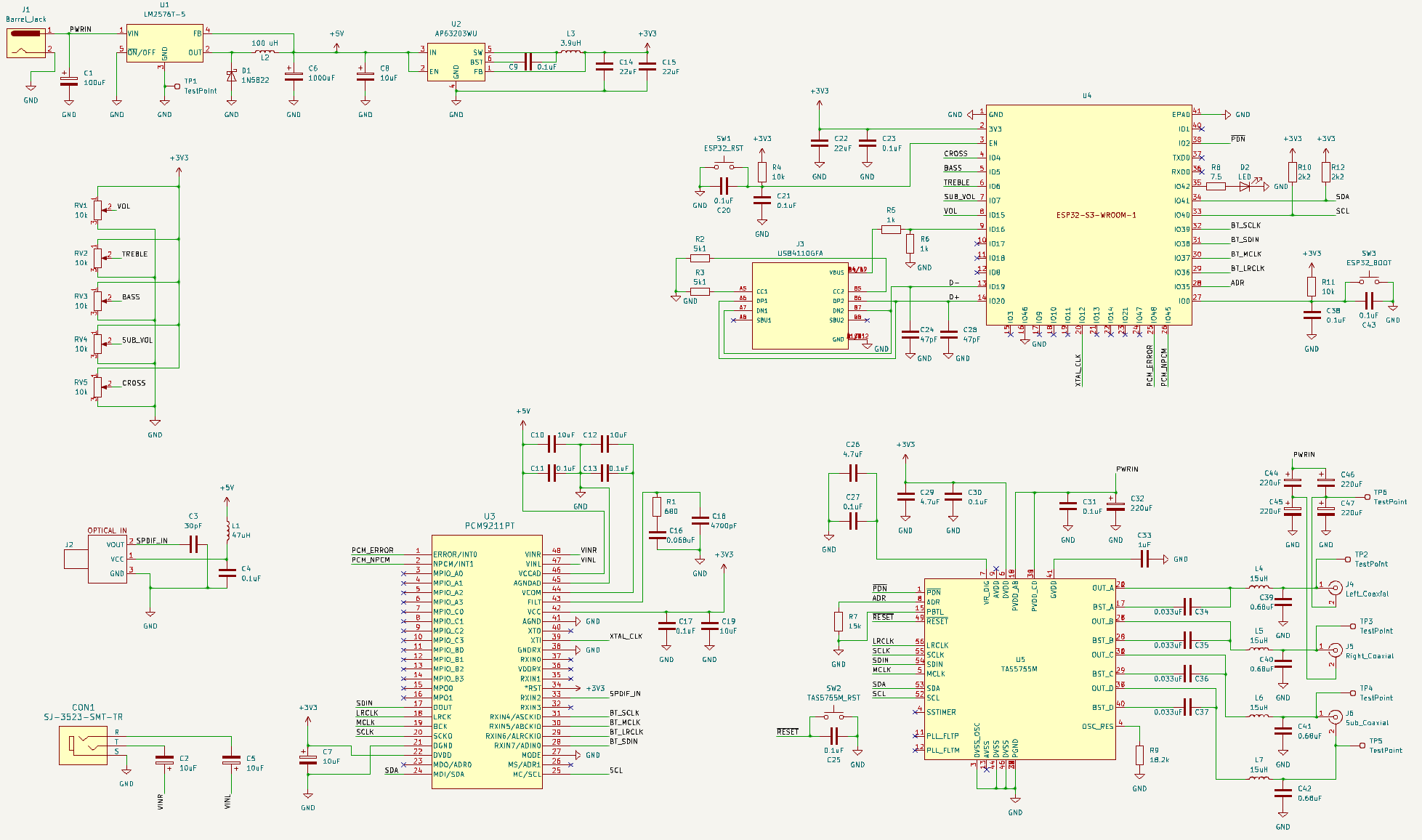This screenshot has height=840, width=1422.
Task: Select the SW2 TAS5755M_RST pushbutton symbol
Action: (x=833, y=716)
